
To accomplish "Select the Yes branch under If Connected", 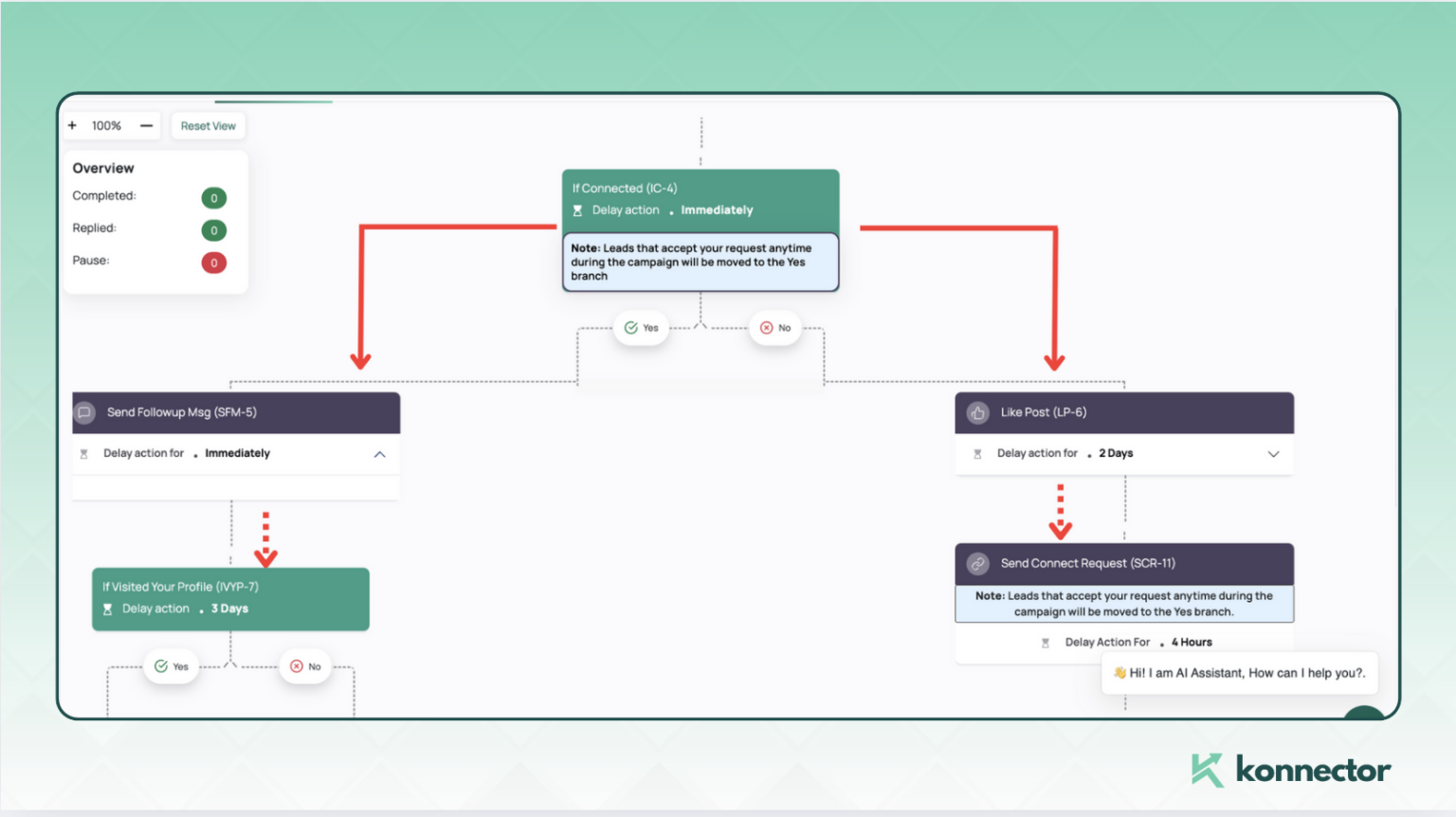I will 642,328.
